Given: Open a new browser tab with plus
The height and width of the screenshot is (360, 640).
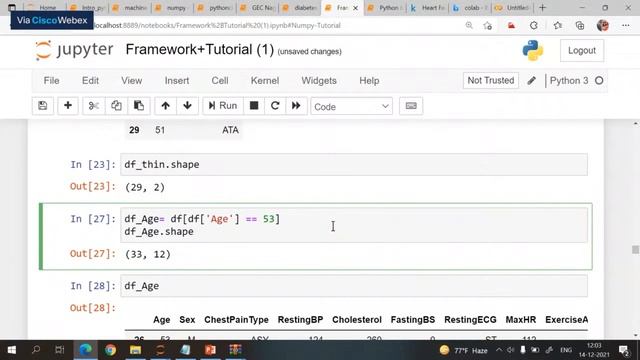Looking at the screenshot, I should [542, 8].
